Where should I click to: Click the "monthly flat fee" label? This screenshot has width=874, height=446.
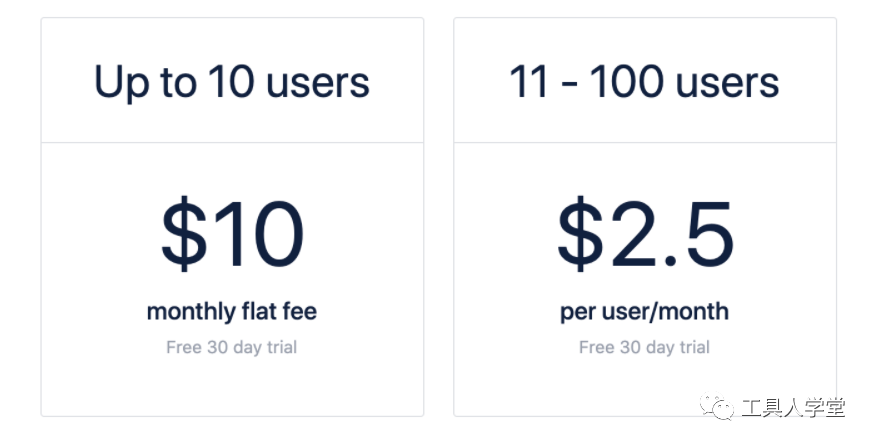[232, 311]
